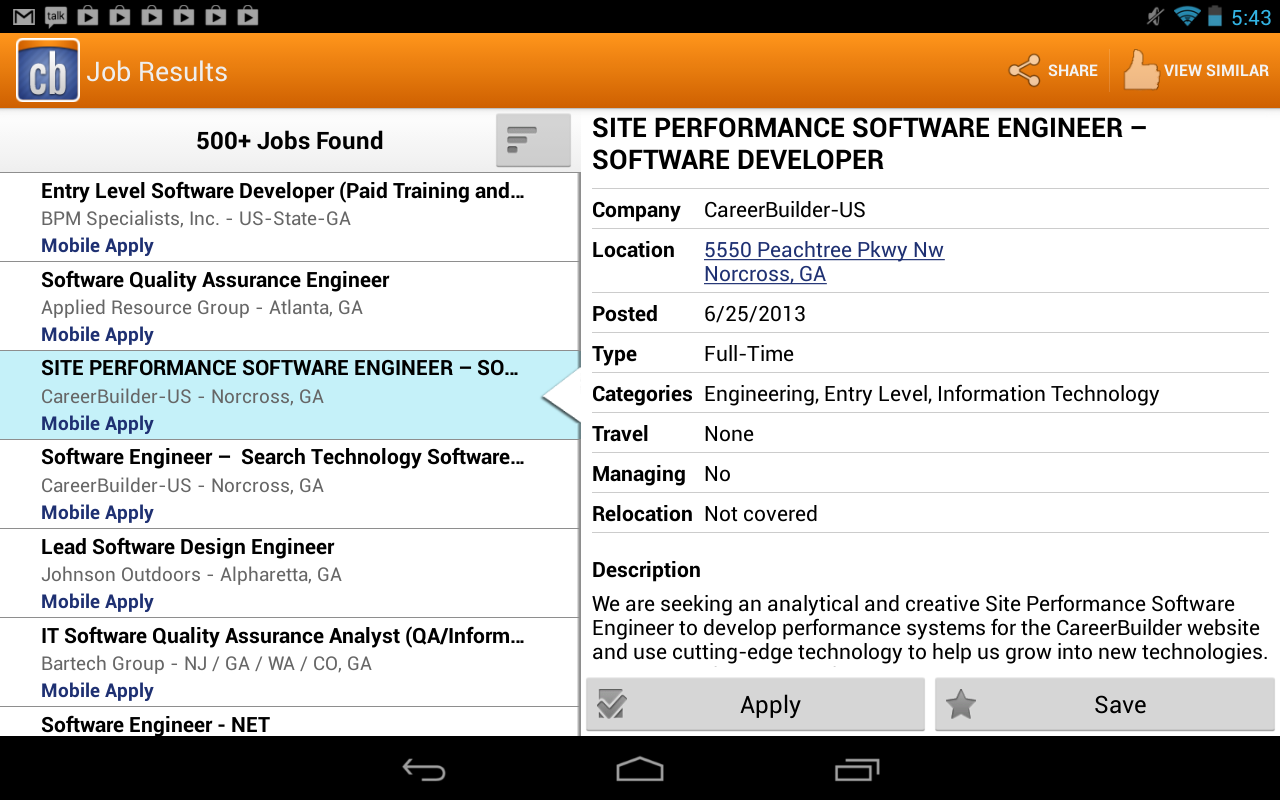This screenshot has width=1280, height=800.
Task: Tap the "500+ Jobs Found" header text
Action: click(x=290, y=141)
